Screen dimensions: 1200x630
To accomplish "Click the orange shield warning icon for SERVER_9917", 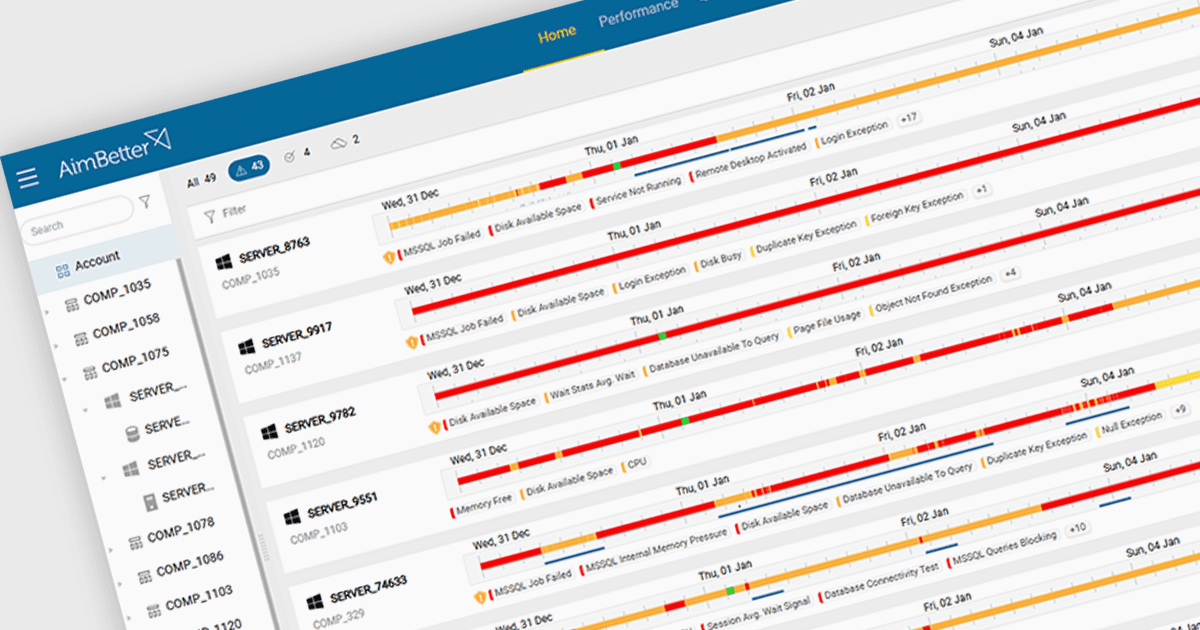I will [412, 343].
